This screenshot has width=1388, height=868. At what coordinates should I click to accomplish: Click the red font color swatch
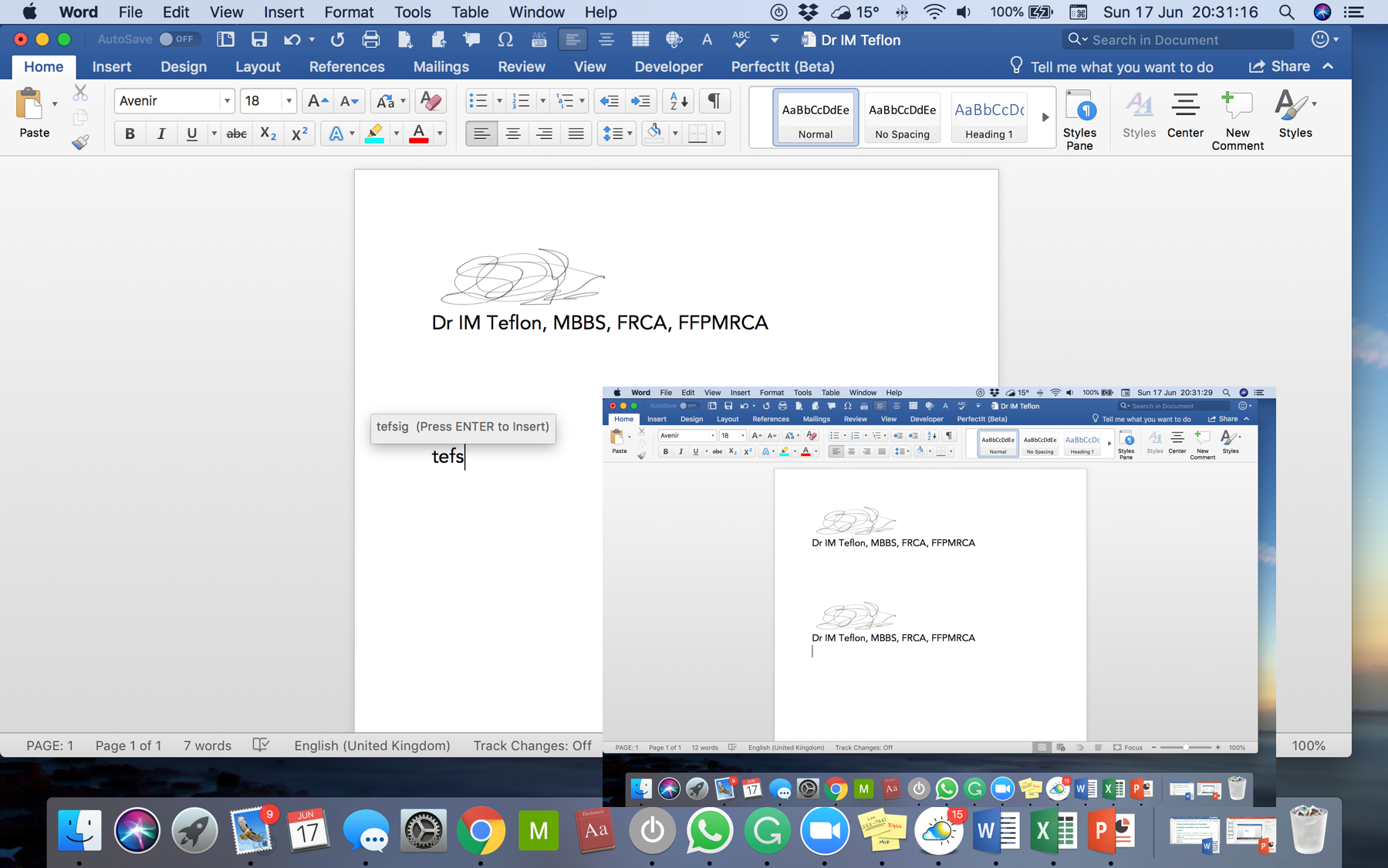[x=419, y=133]
